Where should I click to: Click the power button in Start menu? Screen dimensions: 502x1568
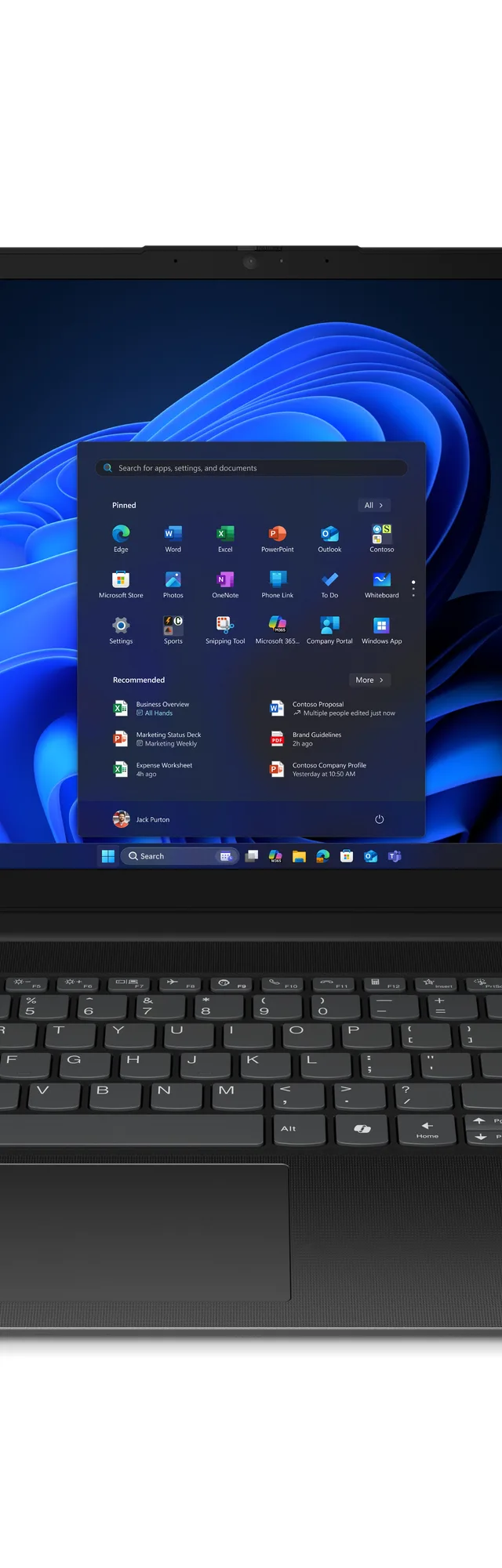click(380, 819)
